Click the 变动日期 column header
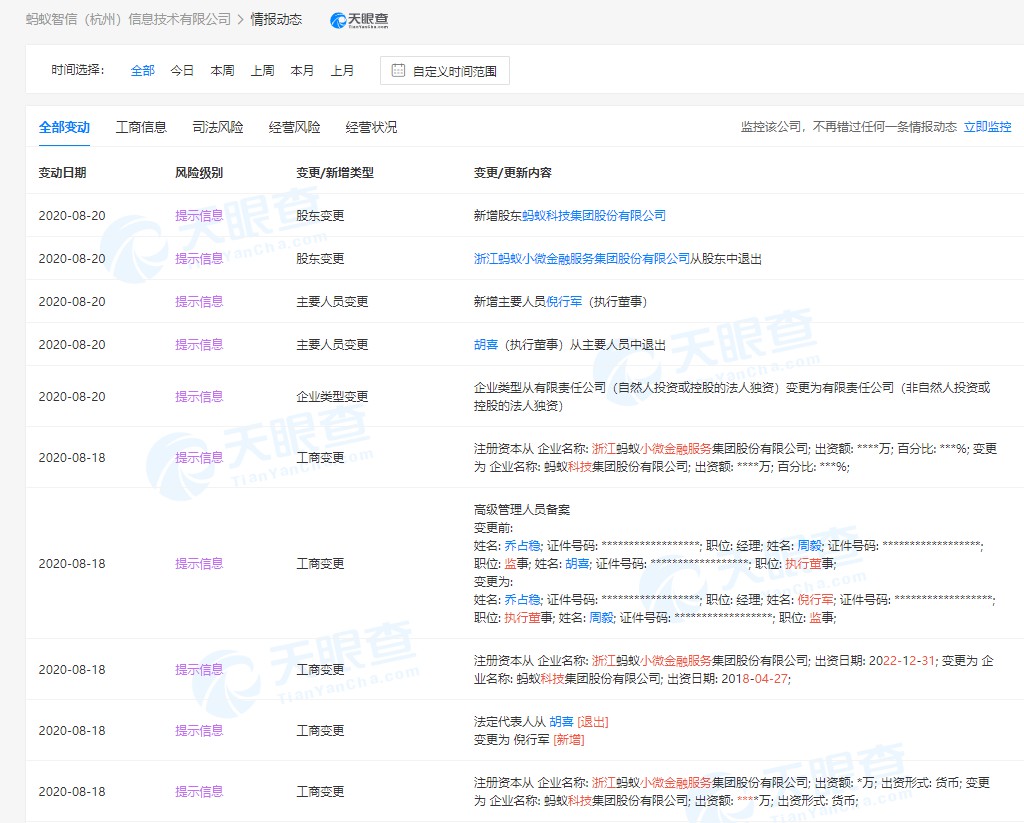The width and height of the screenshot is (1024, 823). coord(63,173)
